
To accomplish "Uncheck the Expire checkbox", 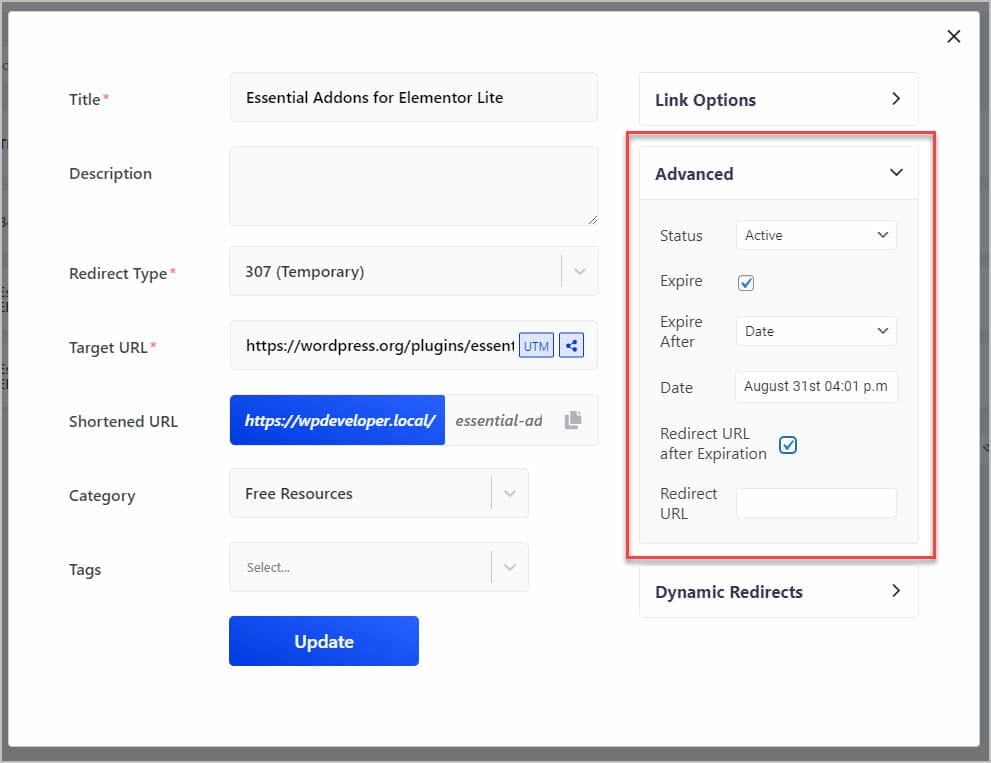I will click(x=746, y=283).
